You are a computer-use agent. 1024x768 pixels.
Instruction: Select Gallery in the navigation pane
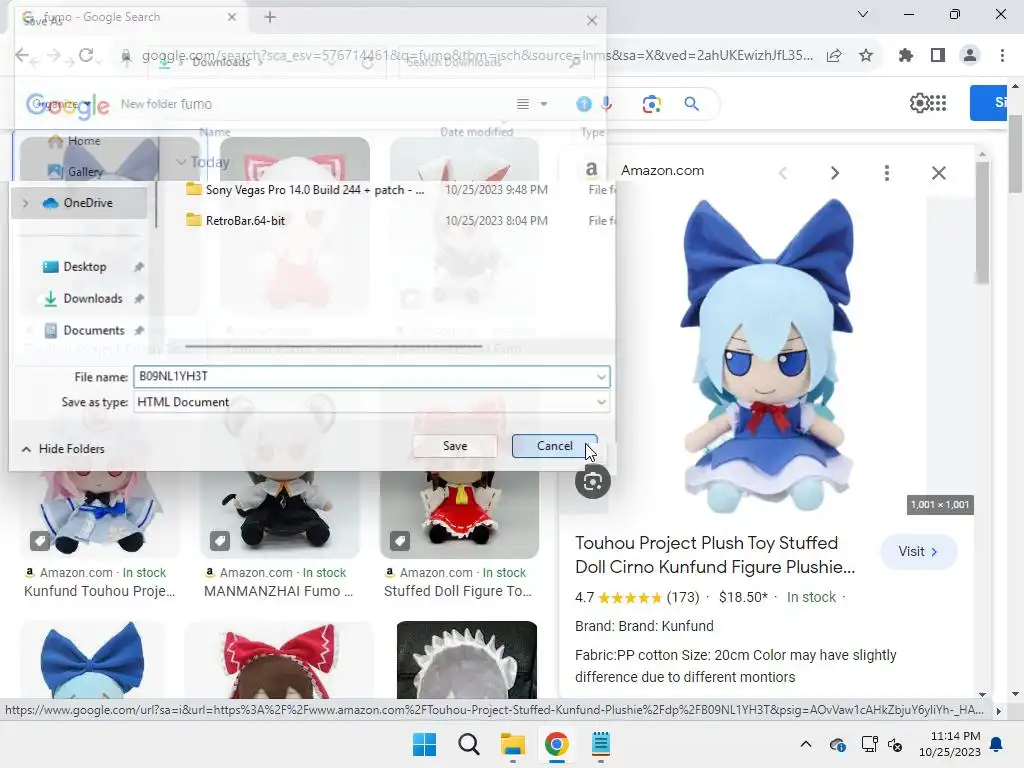76,172
